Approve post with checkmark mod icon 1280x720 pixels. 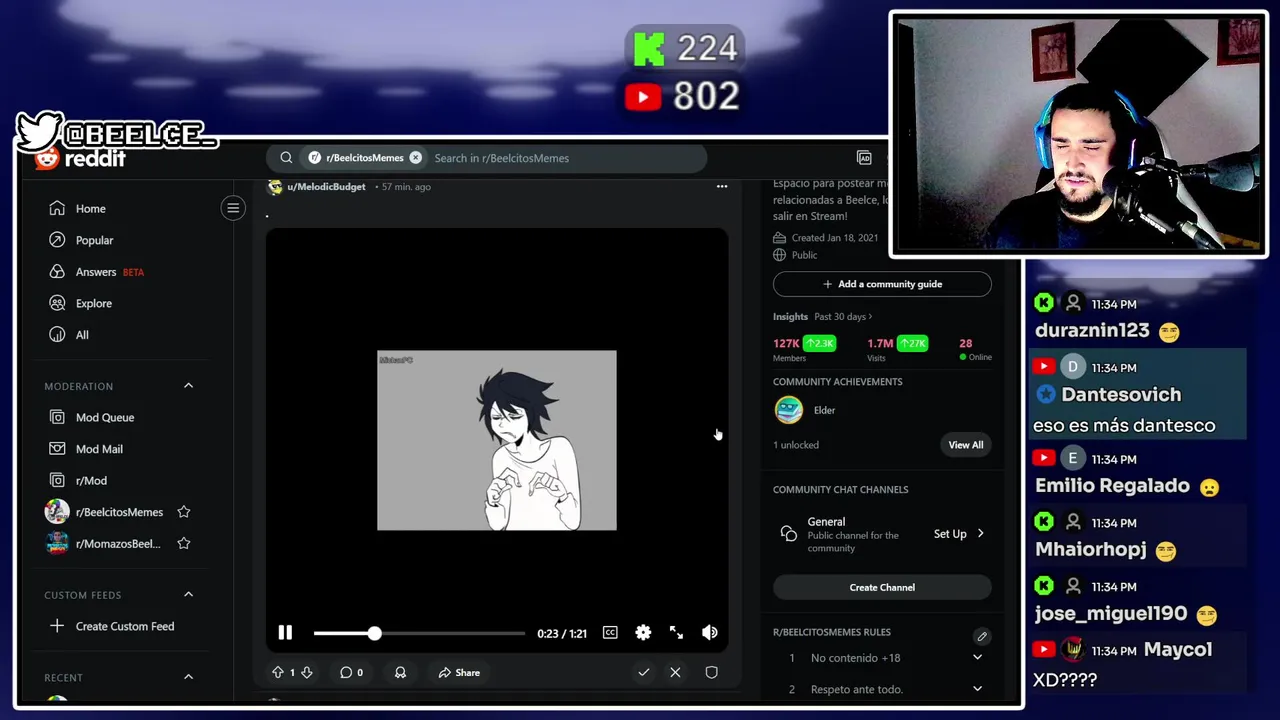click(x=644, y=673)
